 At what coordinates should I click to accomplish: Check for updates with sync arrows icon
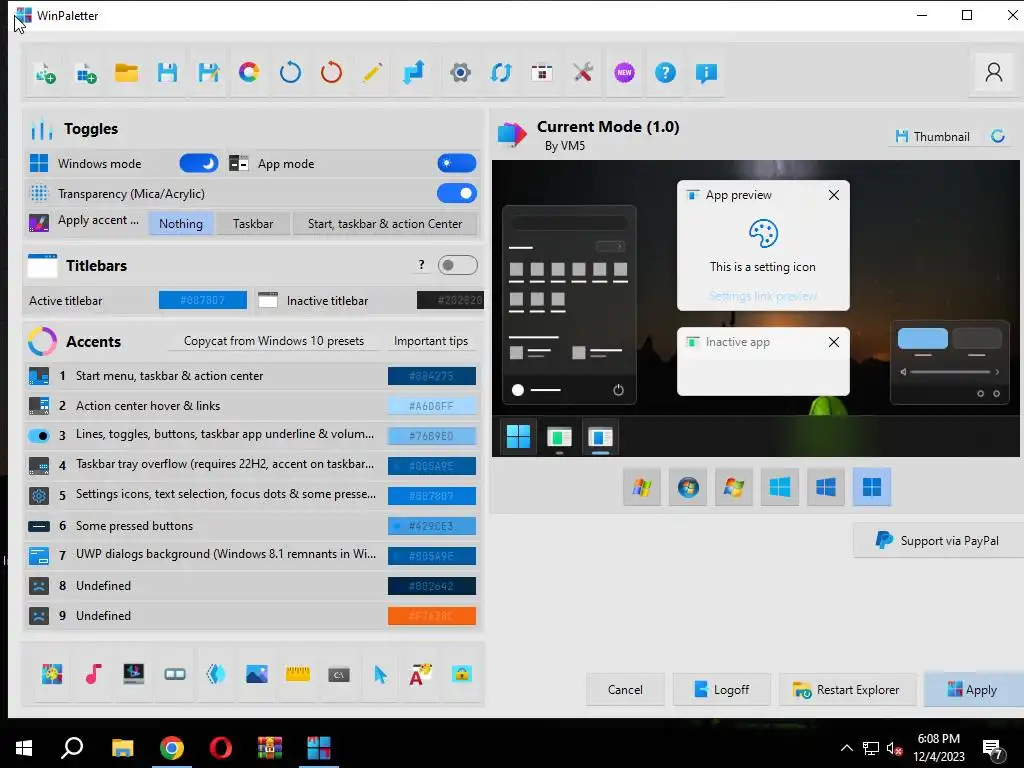[501, 72]
